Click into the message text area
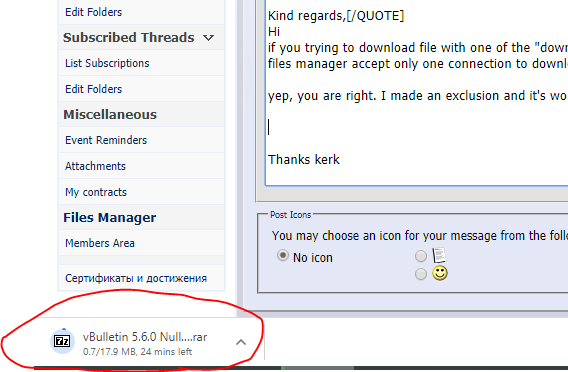 [x=417, y=93]
